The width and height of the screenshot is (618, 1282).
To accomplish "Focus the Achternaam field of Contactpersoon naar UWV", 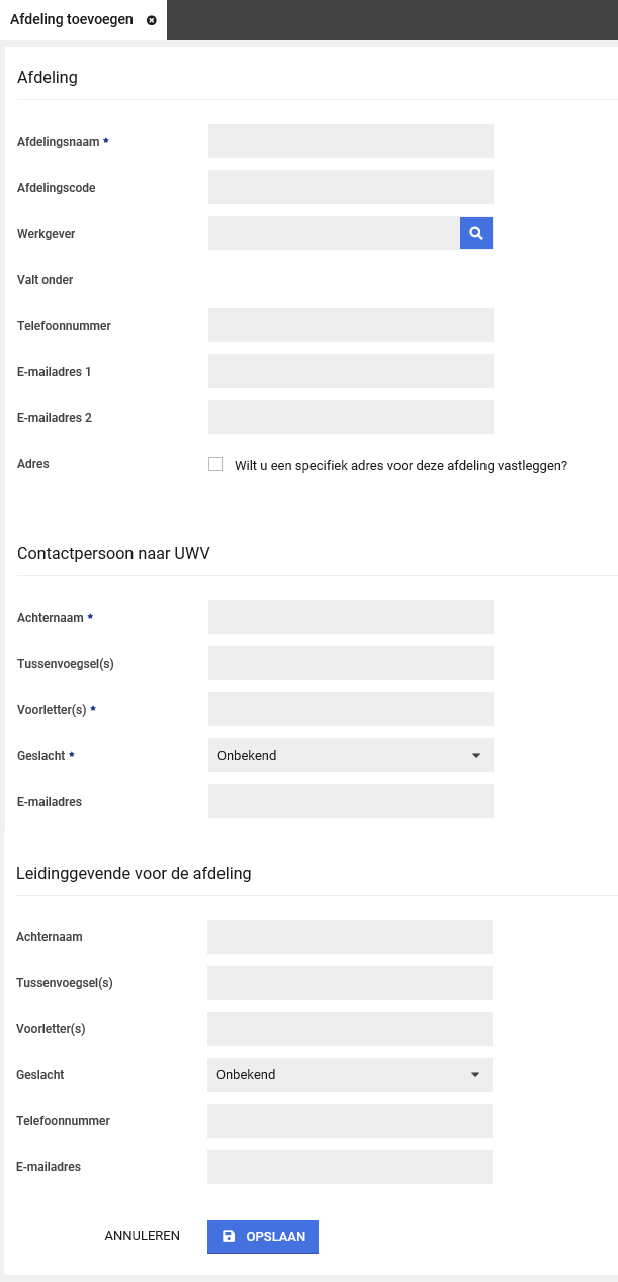I will 351,617.
